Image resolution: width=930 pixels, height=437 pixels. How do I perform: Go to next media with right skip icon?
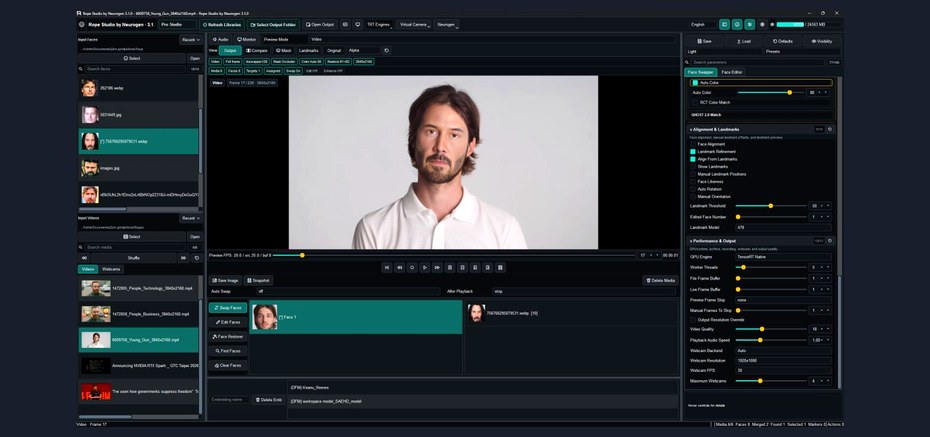183,258
